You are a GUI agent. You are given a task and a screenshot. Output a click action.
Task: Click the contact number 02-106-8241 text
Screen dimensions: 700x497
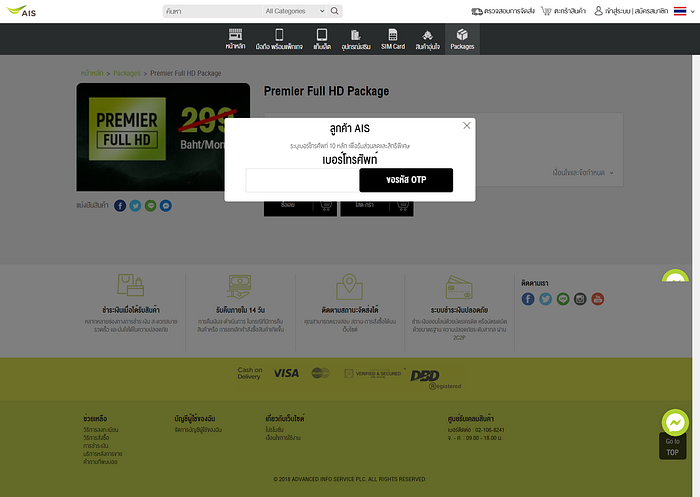point(490,430)
